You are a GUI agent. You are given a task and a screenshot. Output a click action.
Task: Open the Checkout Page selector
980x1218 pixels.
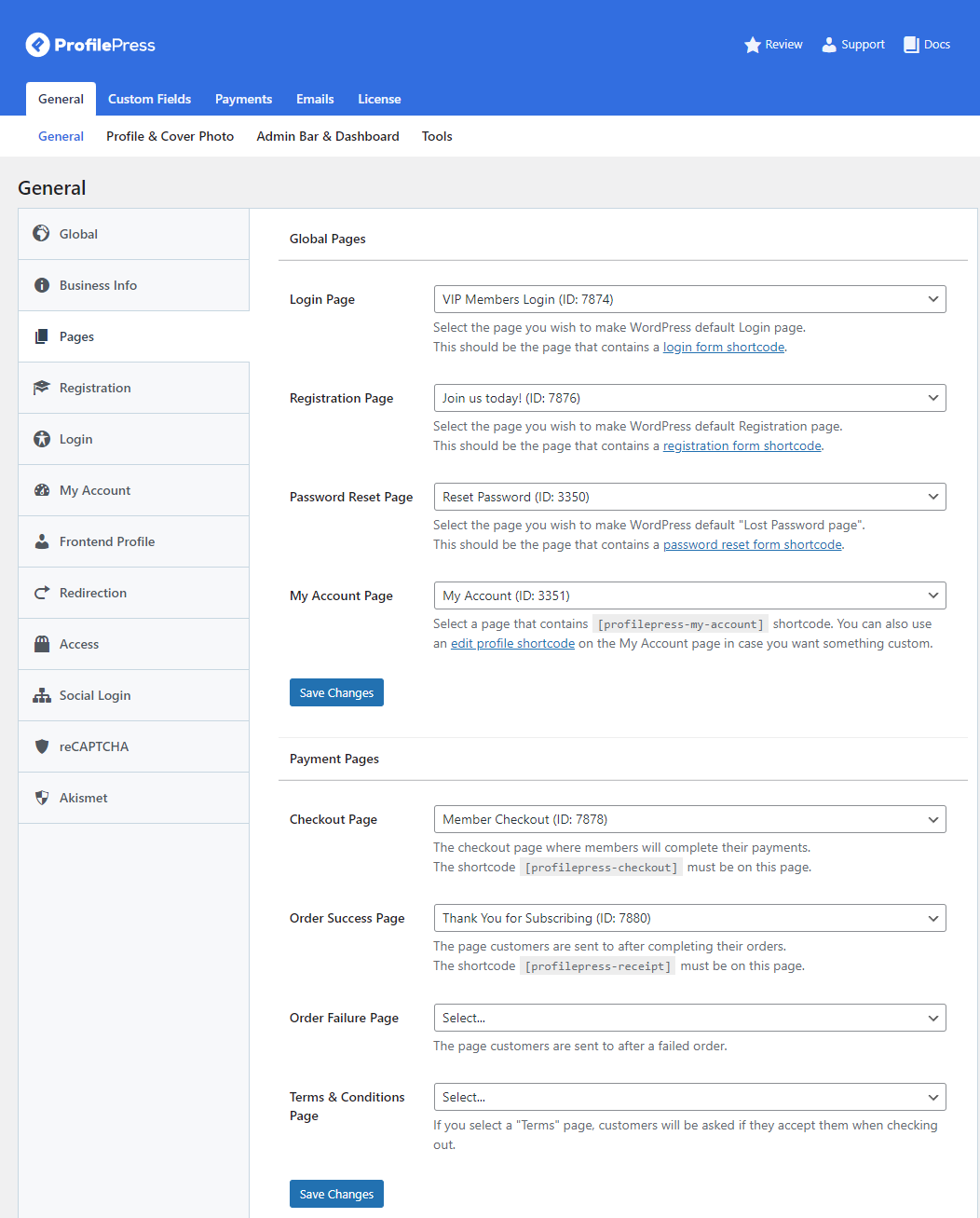pyautogui.click(x=689, y=819)
